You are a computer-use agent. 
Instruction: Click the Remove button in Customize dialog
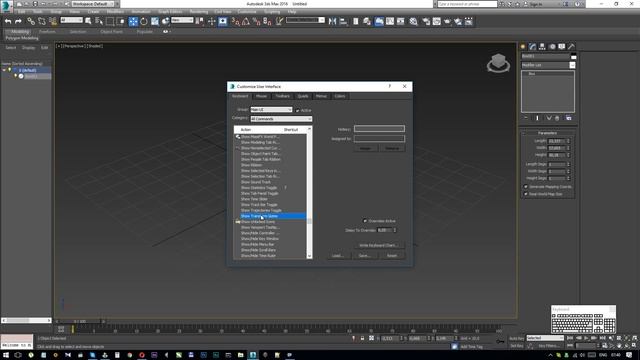(x=392, y=148)
